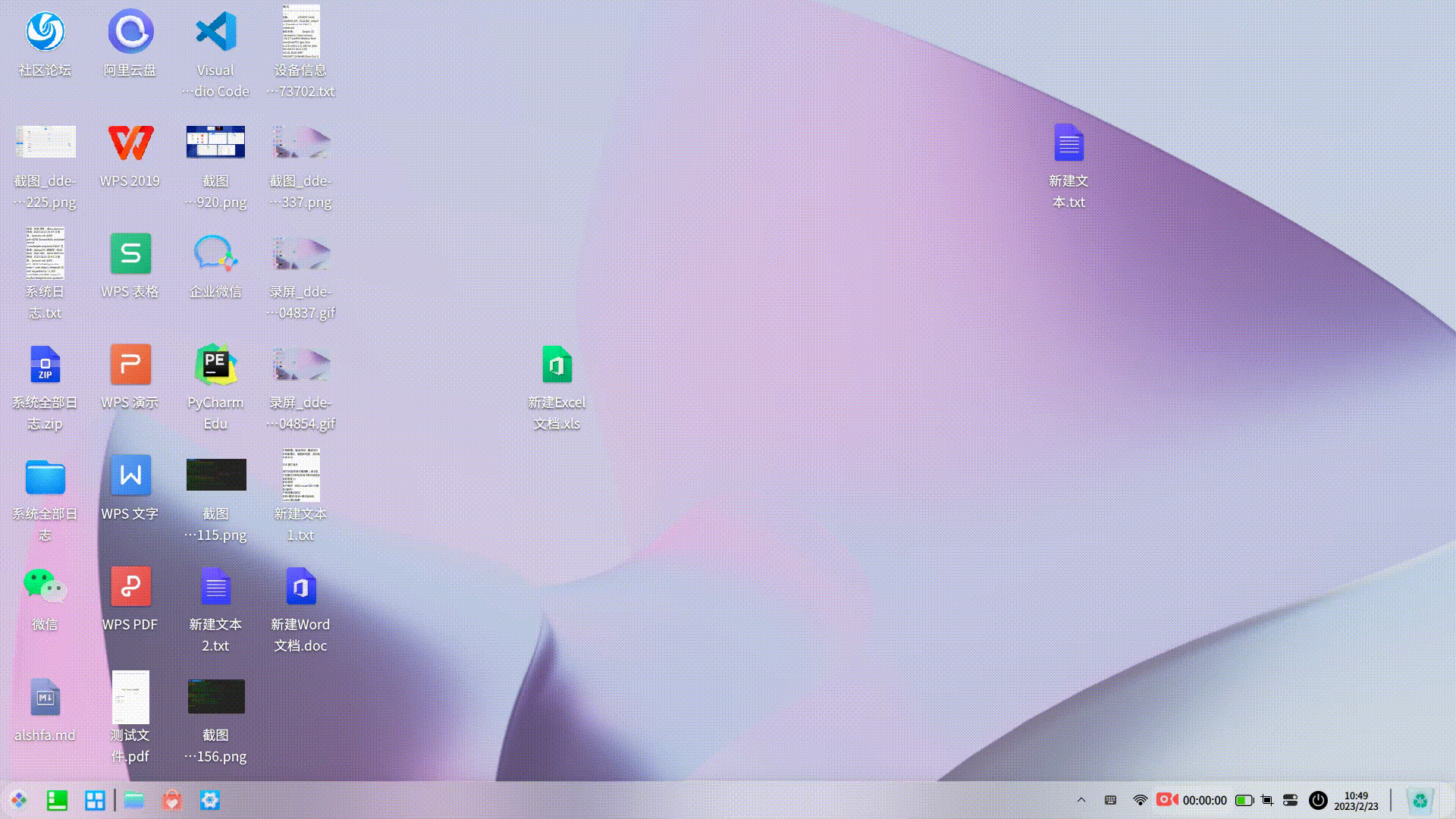Screen dimensions: 1456x819
Task: Open the screenshot clipping tool in the tray
Action: click(1266, 799)
